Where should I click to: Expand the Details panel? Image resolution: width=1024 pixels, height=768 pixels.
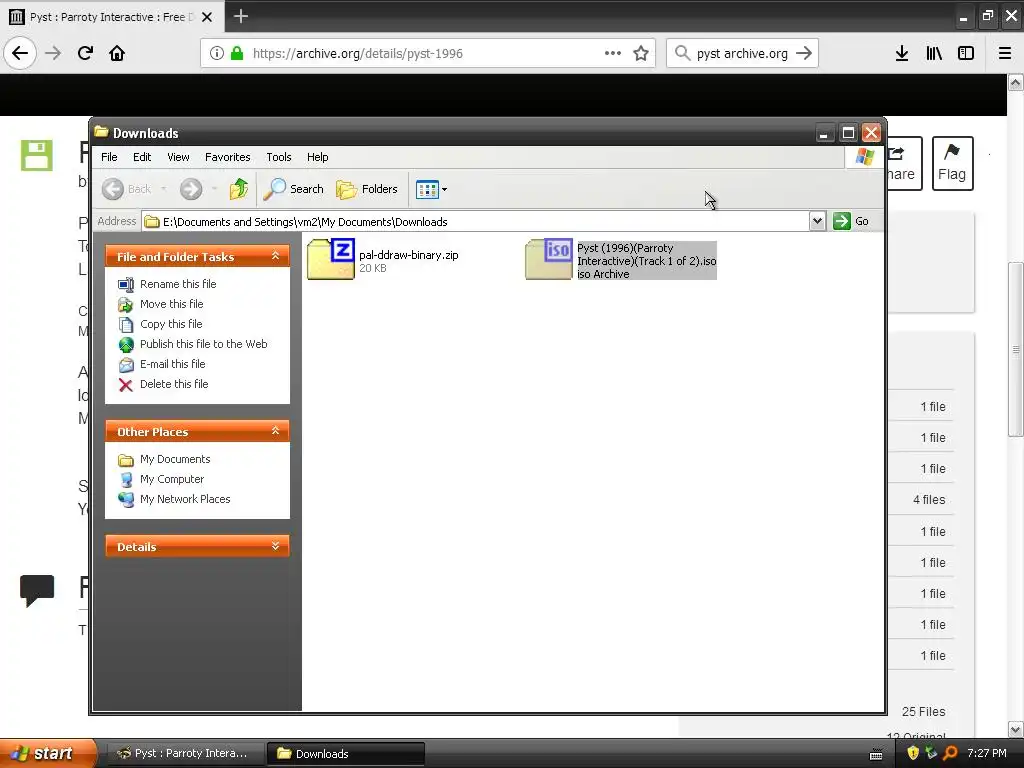tap(276, 546)
